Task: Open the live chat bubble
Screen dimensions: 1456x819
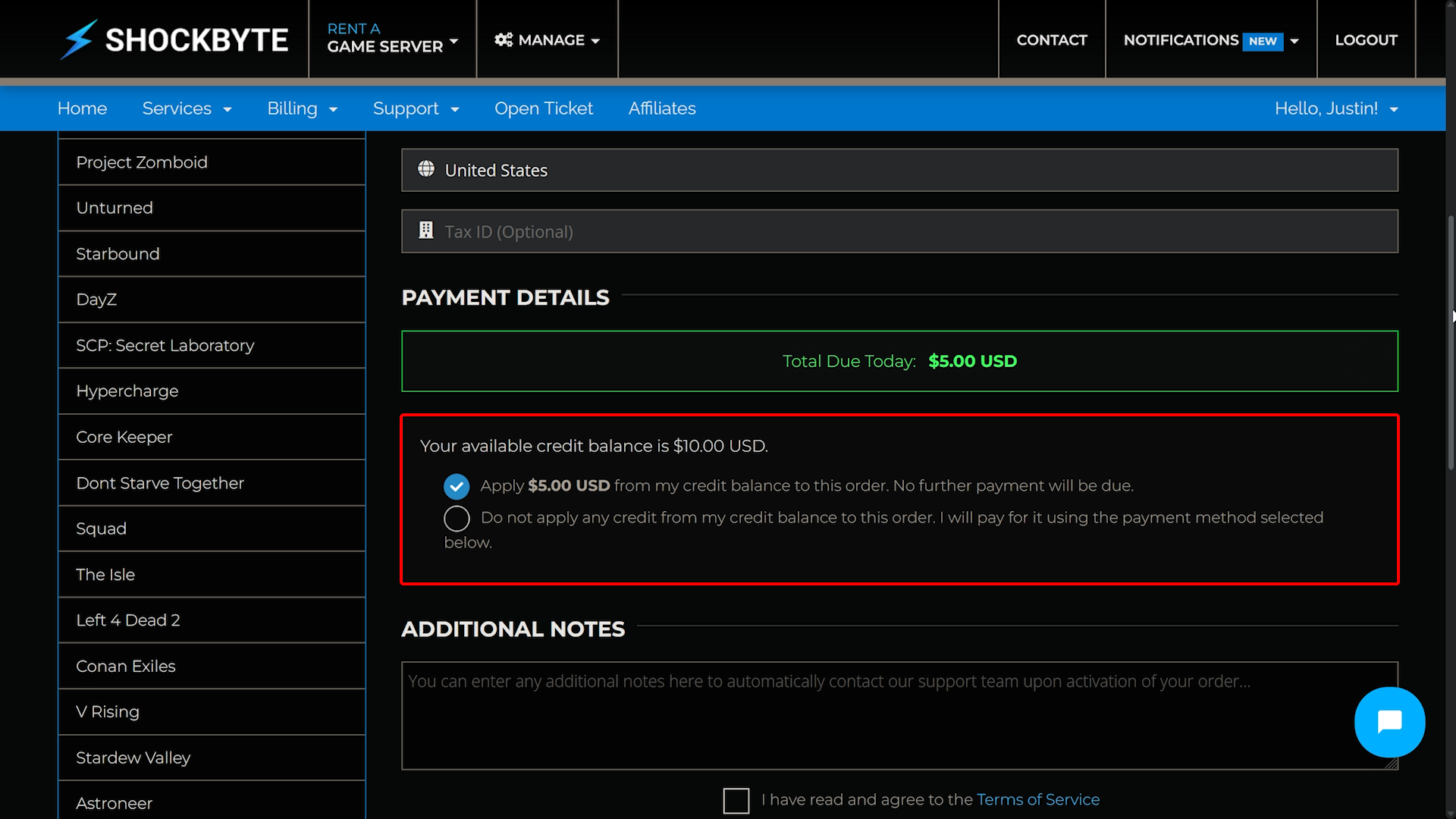Action: coord(1389,722)
